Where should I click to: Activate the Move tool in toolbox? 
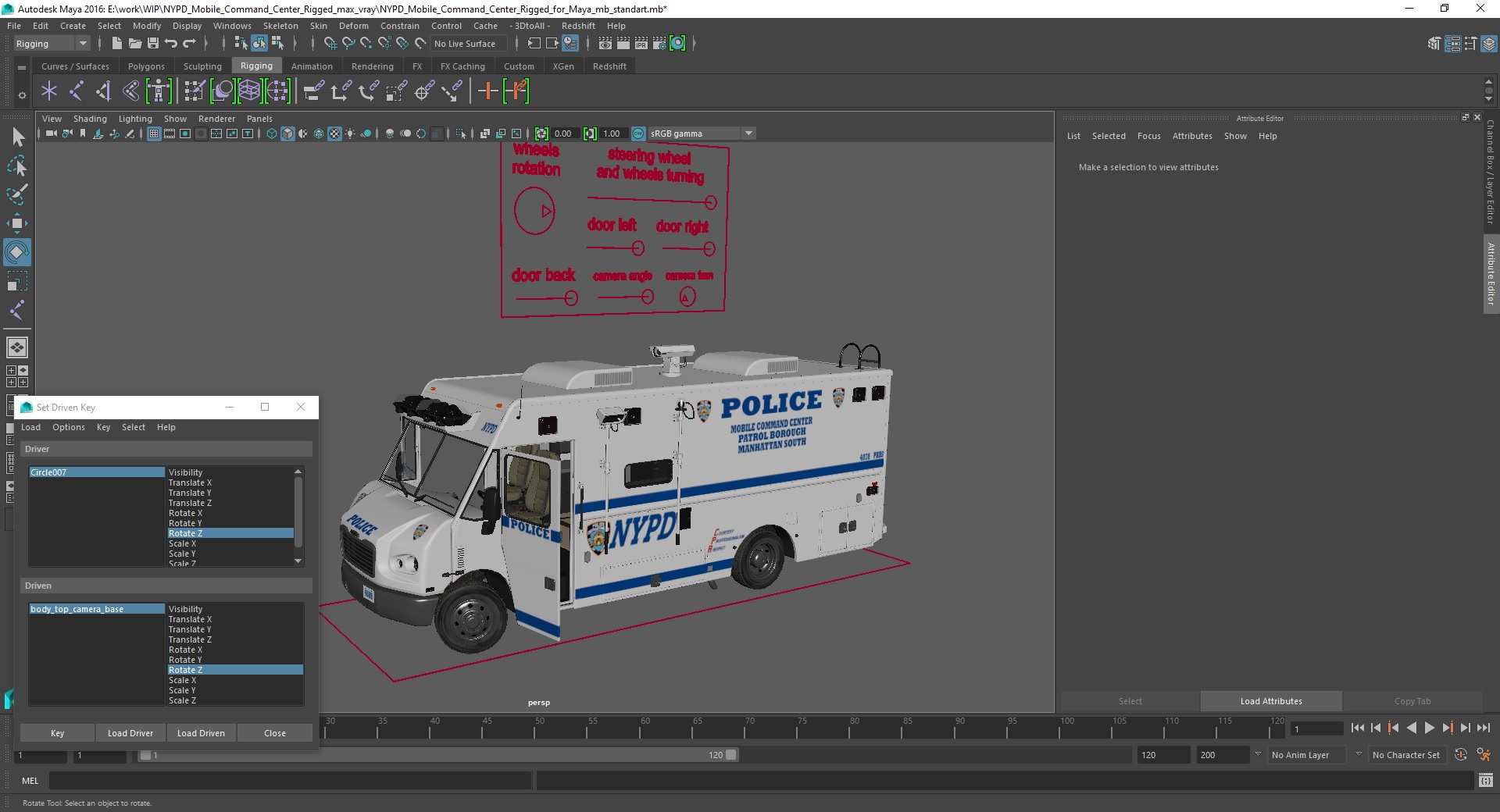coord(17,223)
